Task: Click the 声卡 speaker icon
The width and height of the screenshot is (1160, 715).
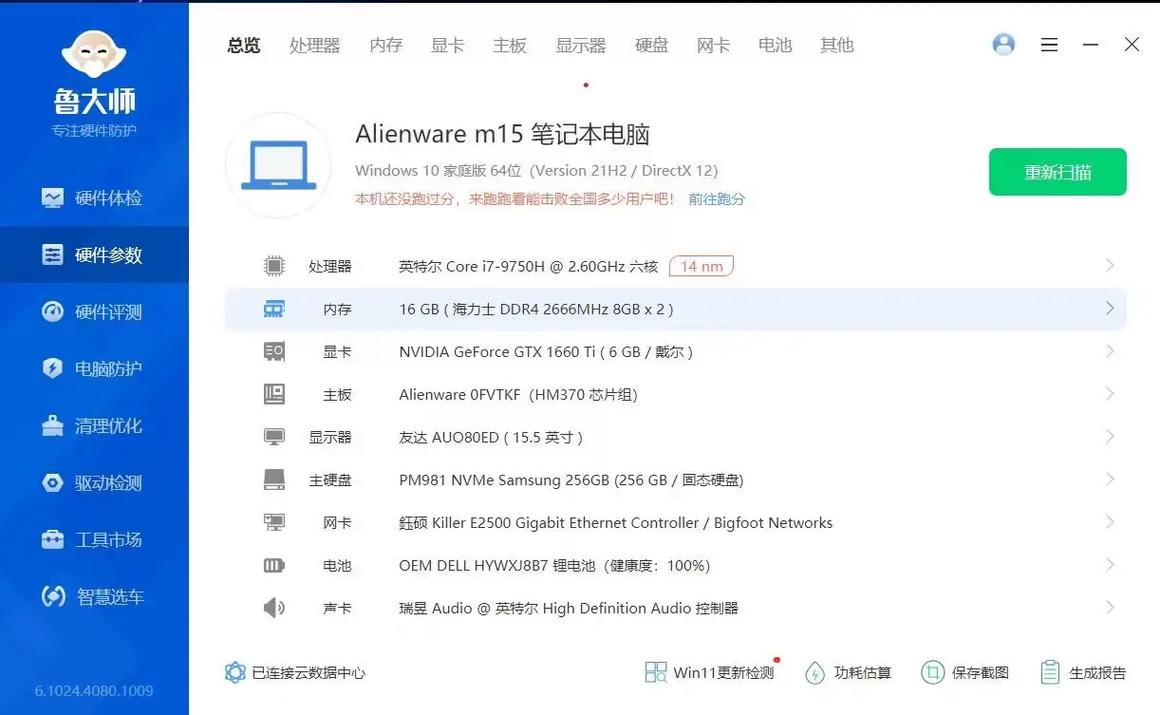Action: tap(274, 608)
